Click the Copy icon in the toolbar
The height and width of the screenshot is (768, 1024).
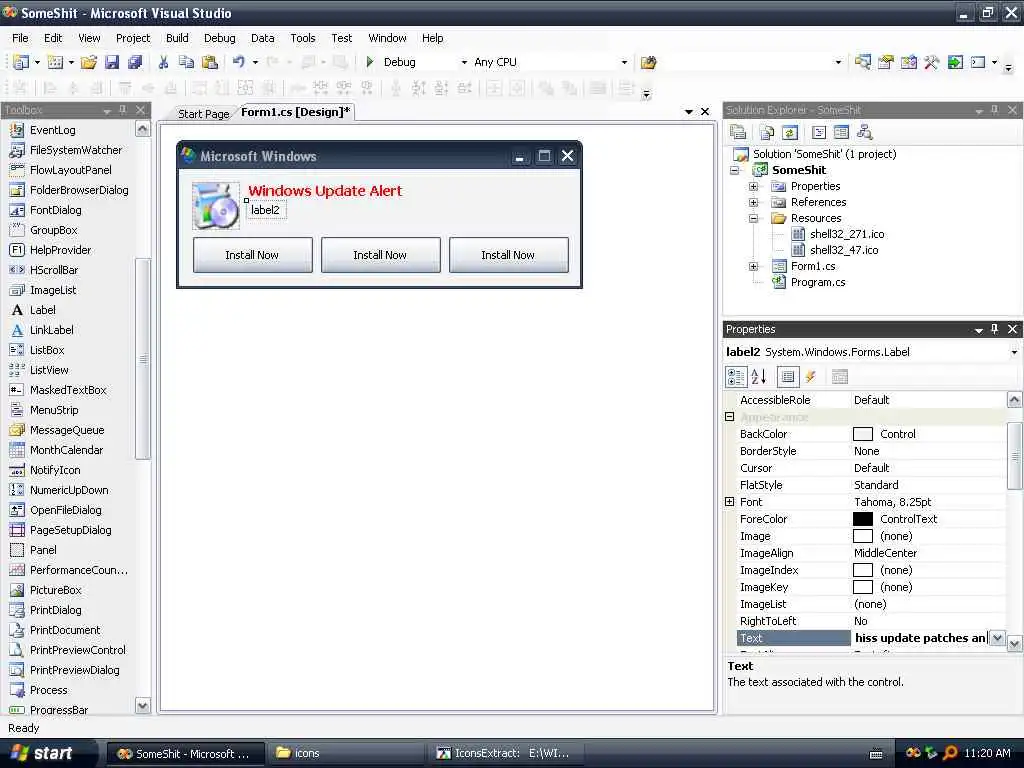pos(186,62)
